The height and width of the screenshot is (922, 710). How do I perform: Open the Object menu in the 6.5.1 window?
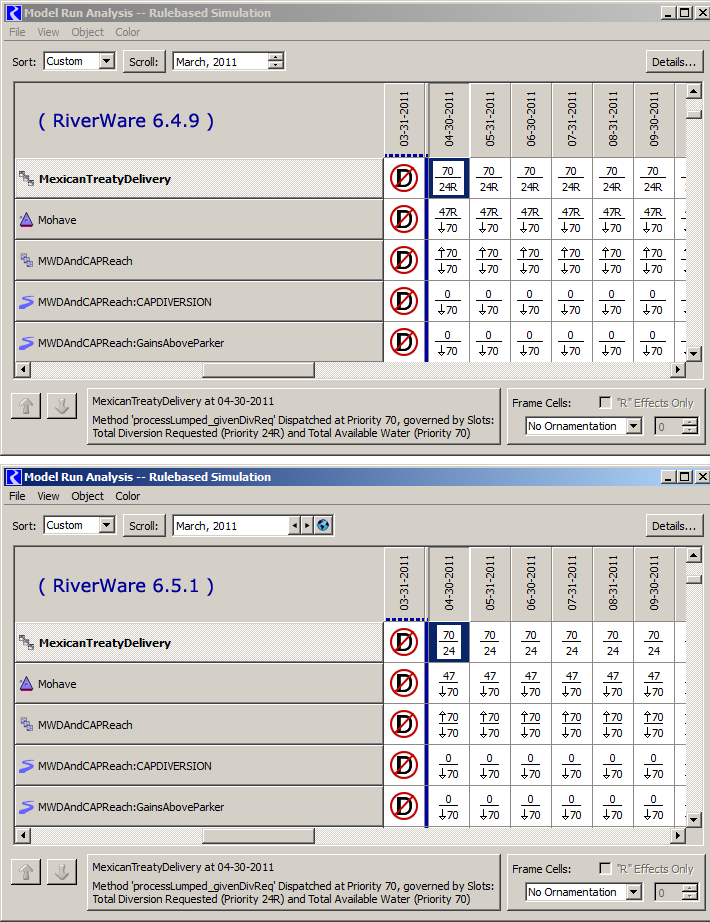coord(87,496)
